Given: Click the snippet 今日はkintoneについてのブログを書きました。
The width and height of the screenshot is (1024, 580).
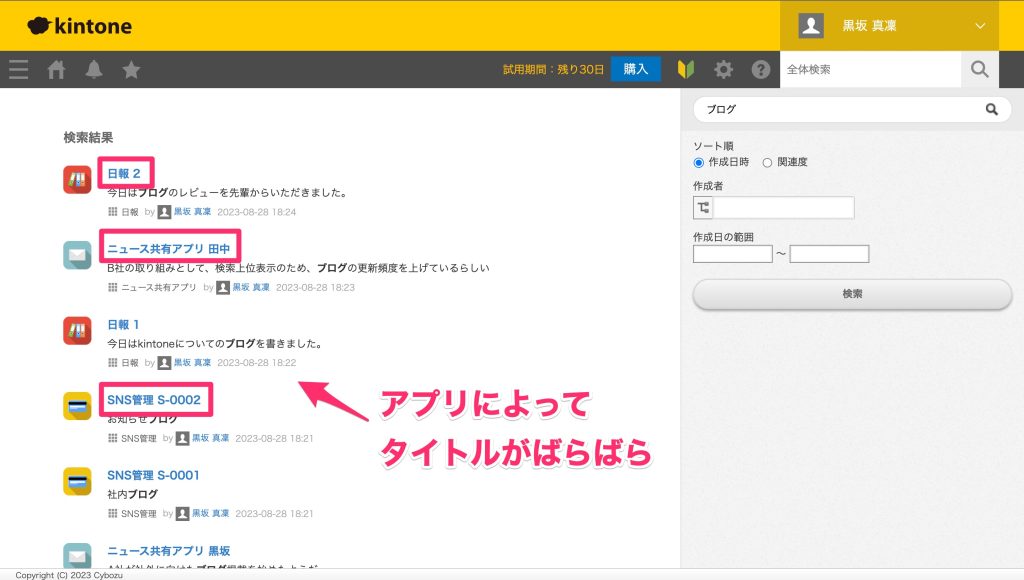Looking at the screenshot, I should [x=215, y=344].
